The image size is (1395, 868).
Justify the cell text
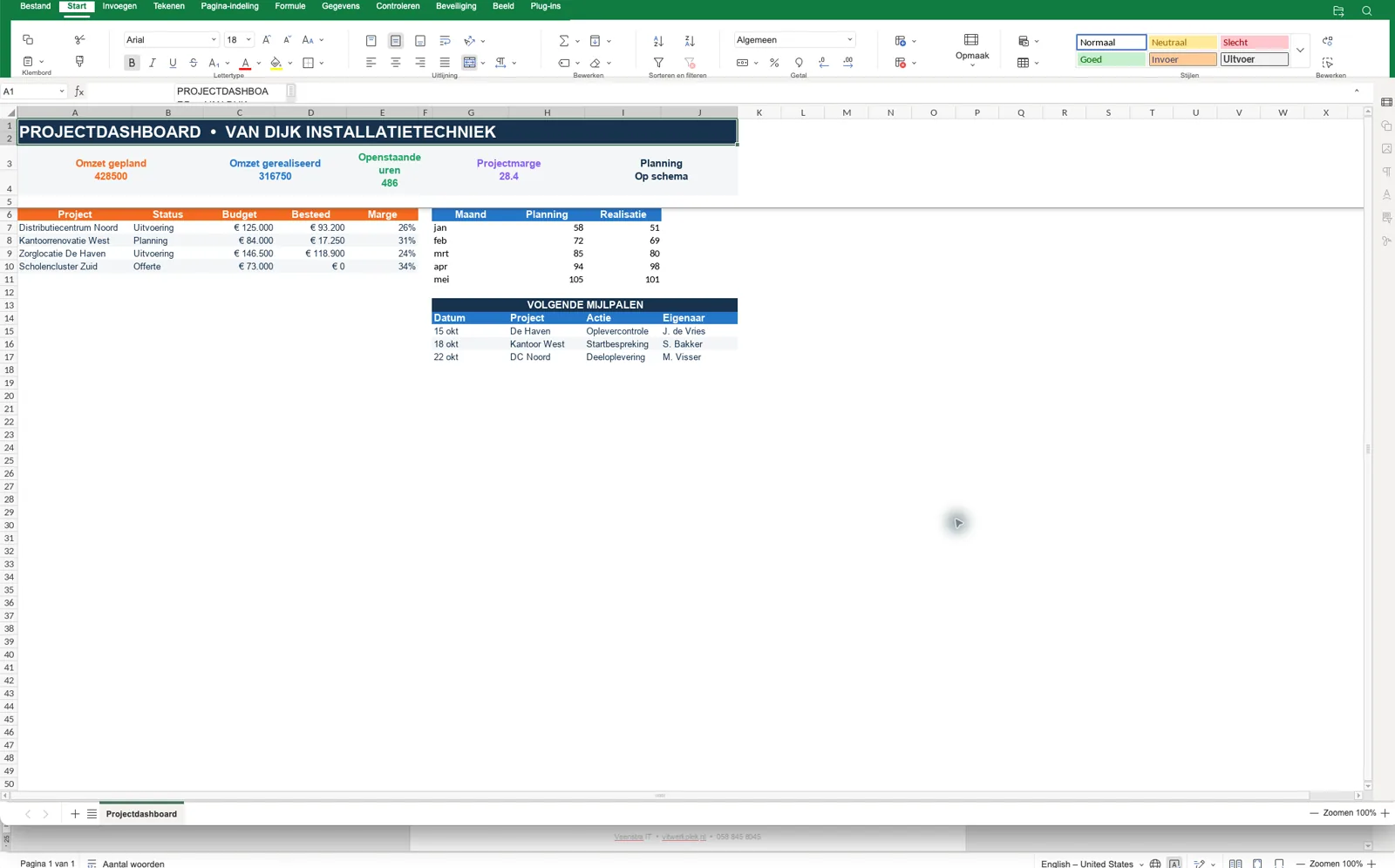(445, 63)
